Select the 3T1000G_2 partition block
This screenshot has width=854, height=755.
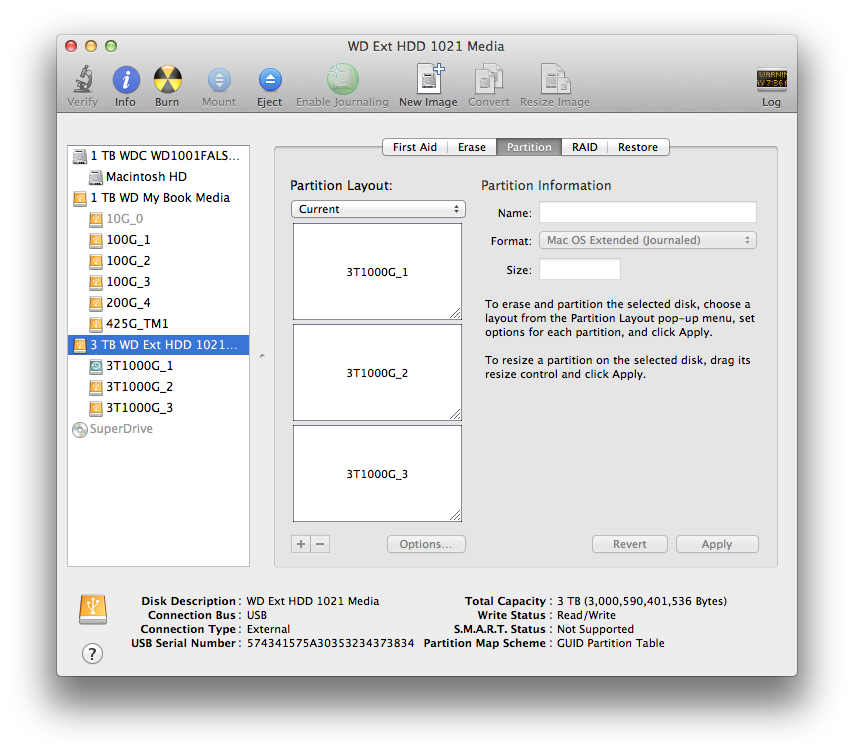tap(377, 373)
